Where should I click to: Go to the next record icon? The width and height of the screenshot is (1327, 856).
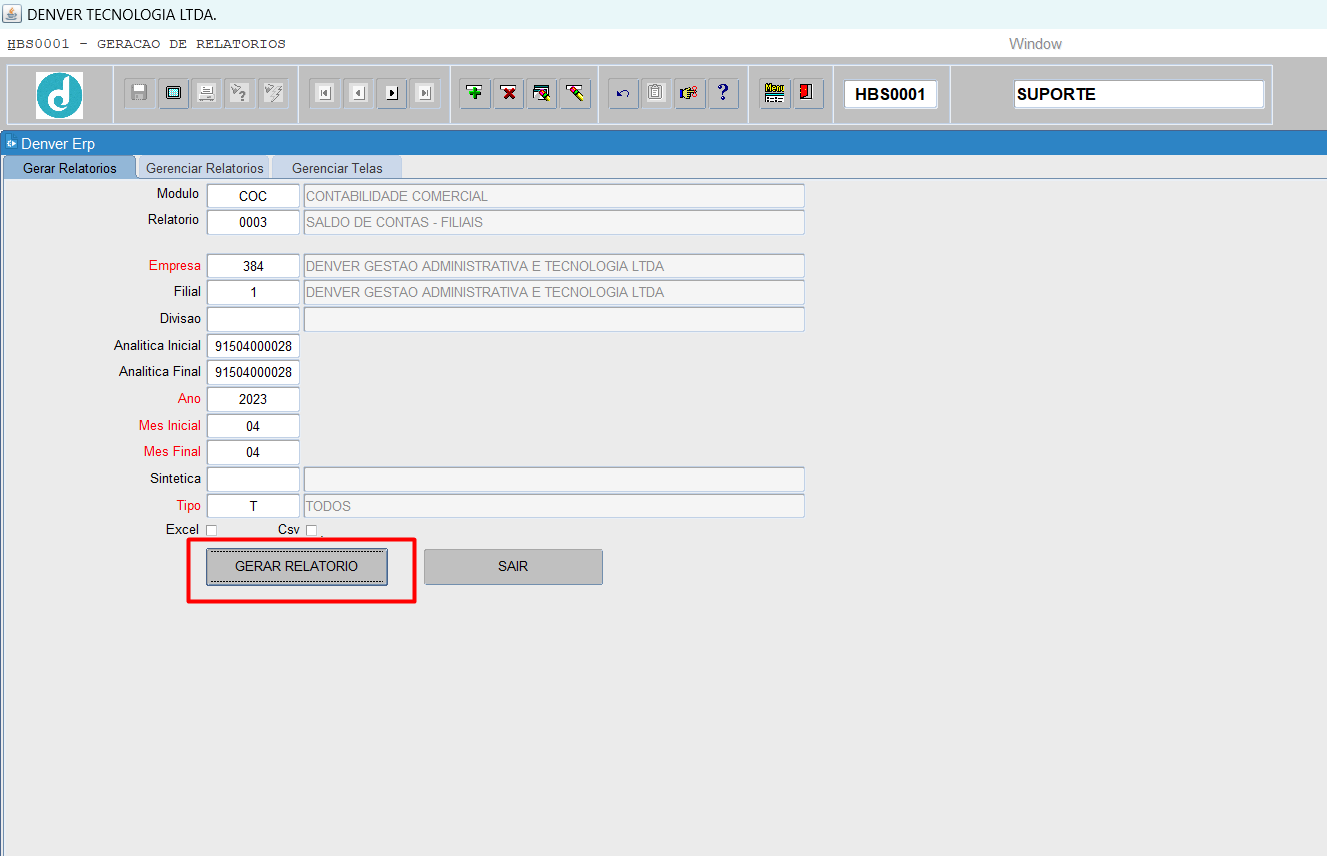tap(392, 93)
